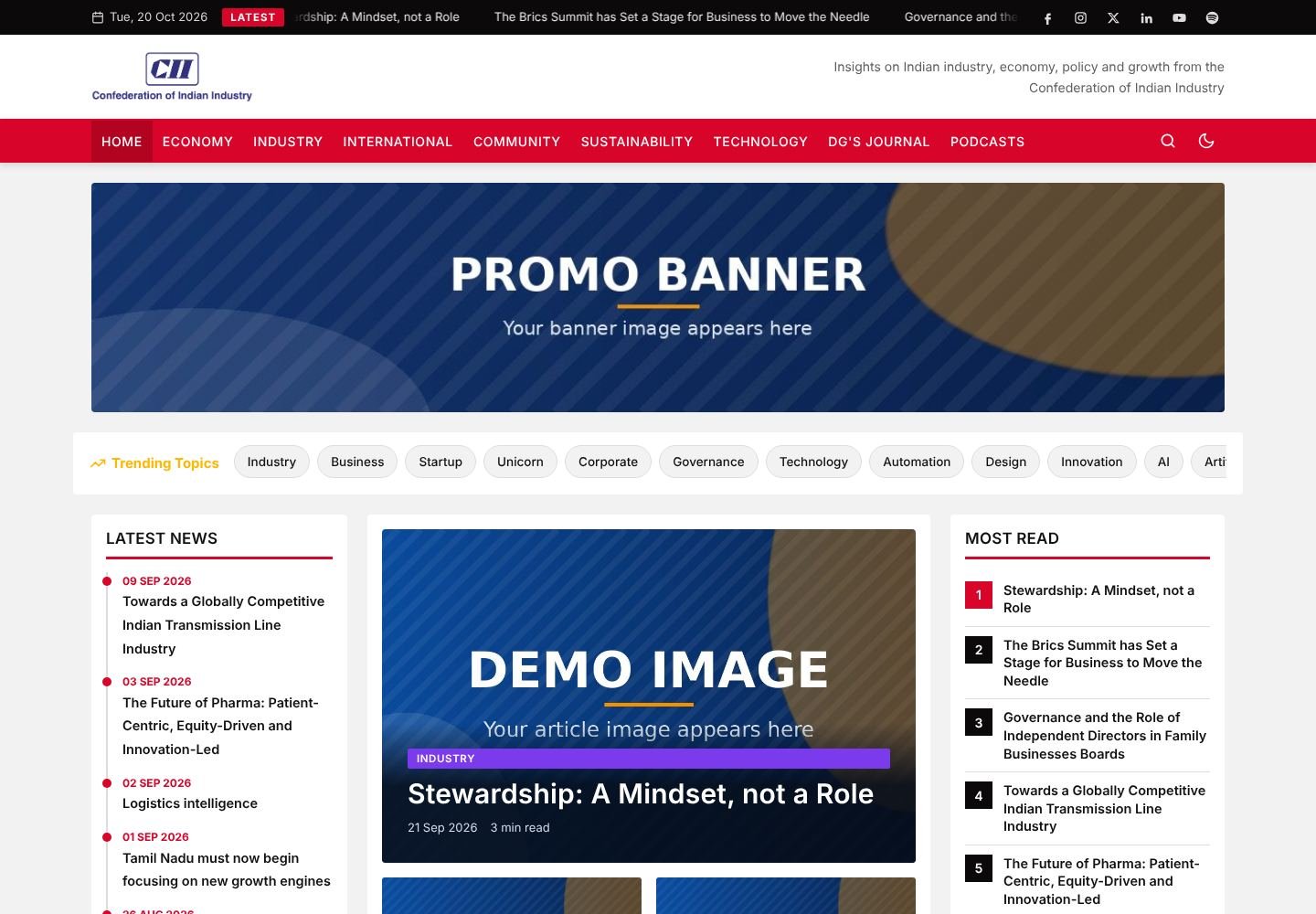Choose the AI topic tag
The height and width of the screenshot is (914, 1316).
[1163, 462]
